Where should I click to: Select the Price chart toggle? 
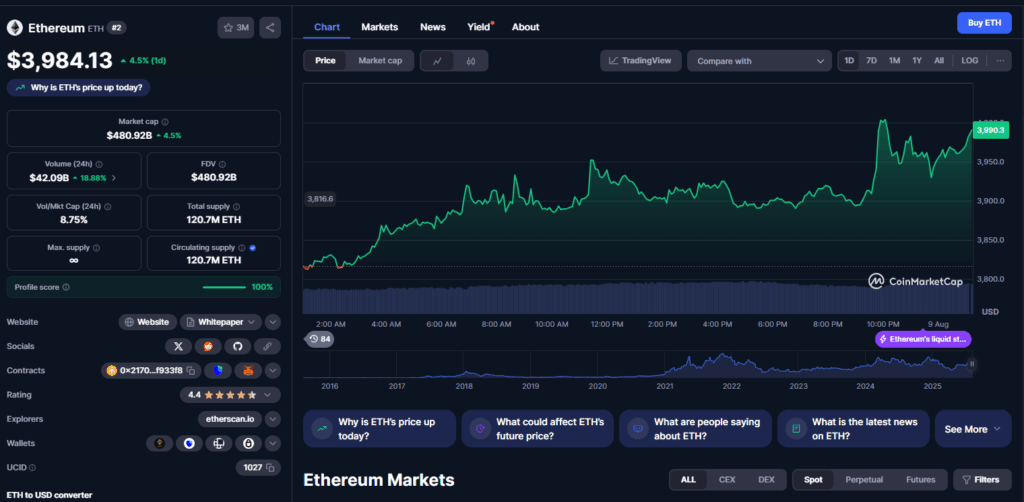[325, 61]
